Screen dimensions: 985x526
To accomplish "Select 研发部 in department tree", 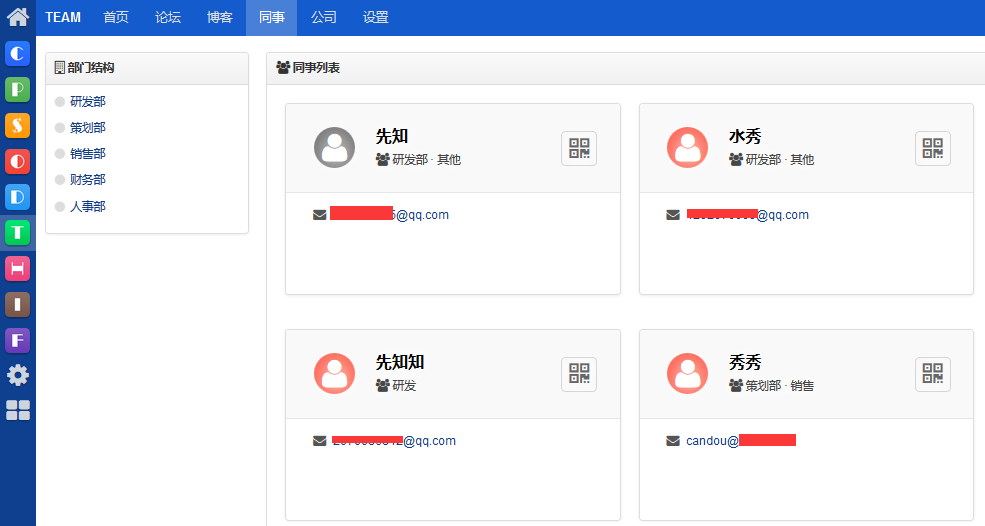I will (88, 101).
